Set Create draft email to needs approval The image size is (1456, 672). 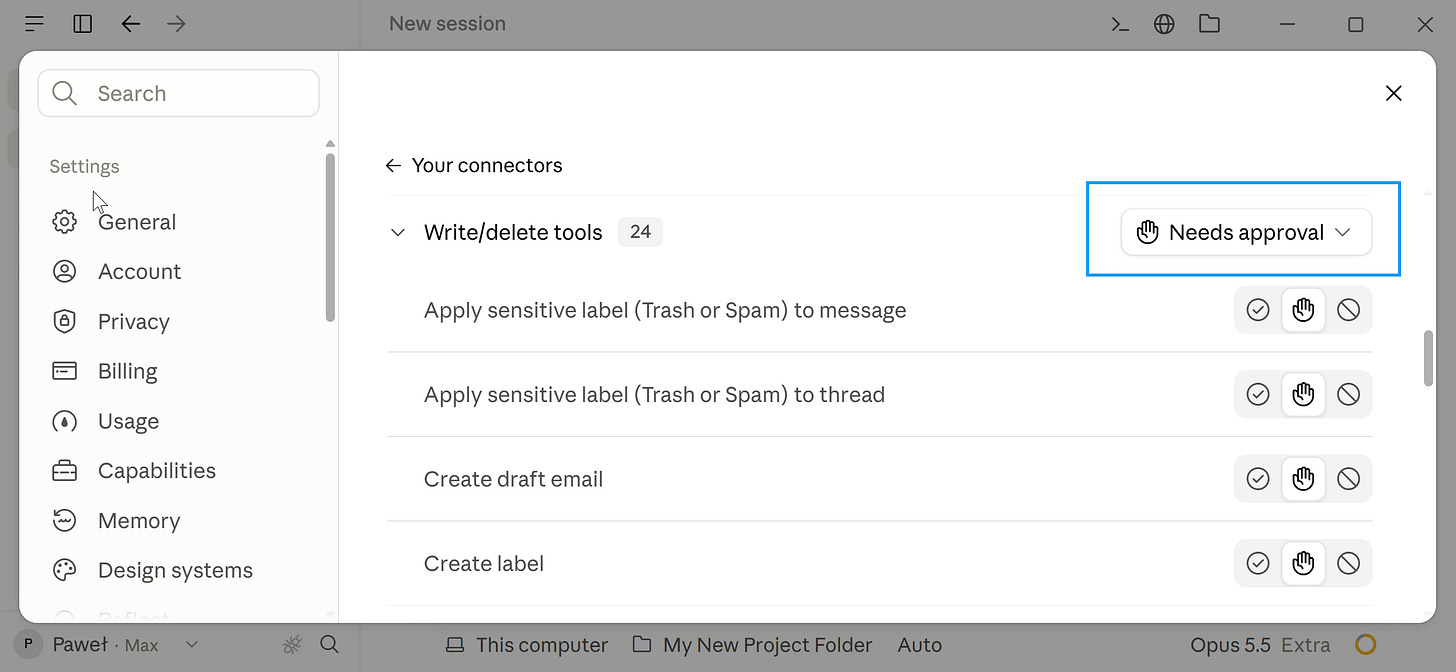(x=1303, y=479)
